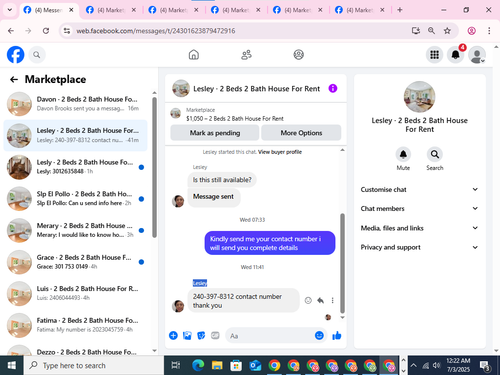The image size is (500, 375).
Task: Open the account profile avatar menu
Action: [477, 55]
